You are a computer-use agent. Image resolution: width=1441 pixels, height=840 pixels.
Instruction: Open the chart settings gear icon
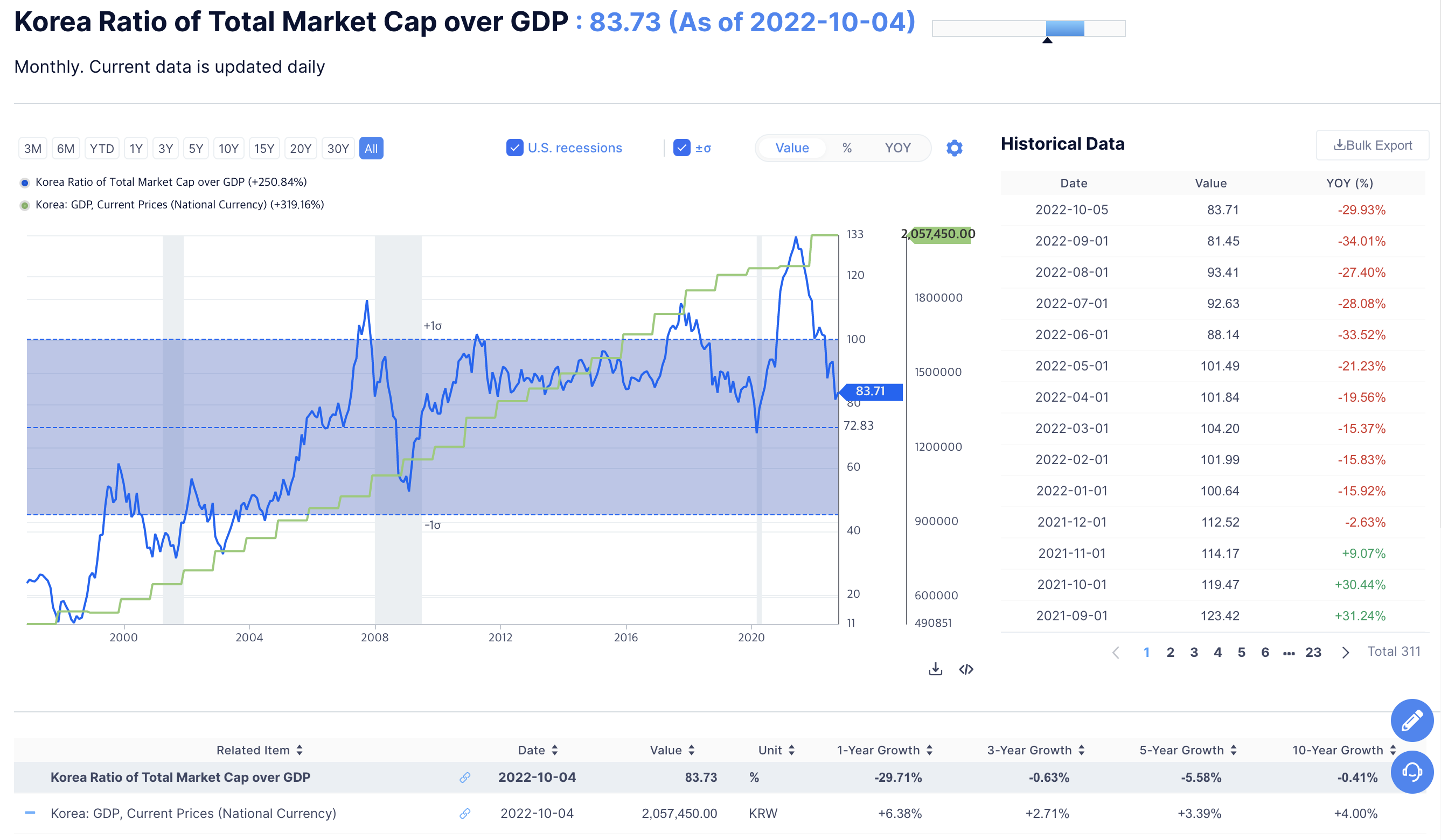pos(954,148)
